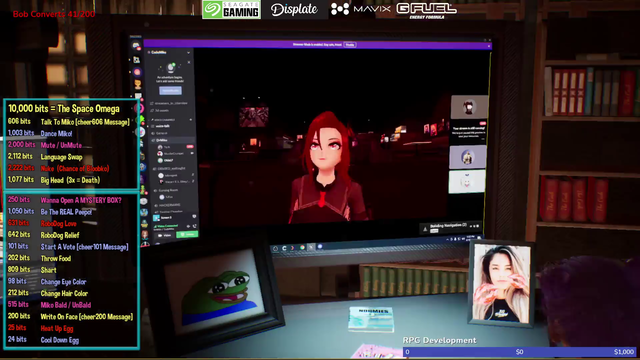Click the blue invite button in Discord card
640x360 pixels.
point(170,91)
